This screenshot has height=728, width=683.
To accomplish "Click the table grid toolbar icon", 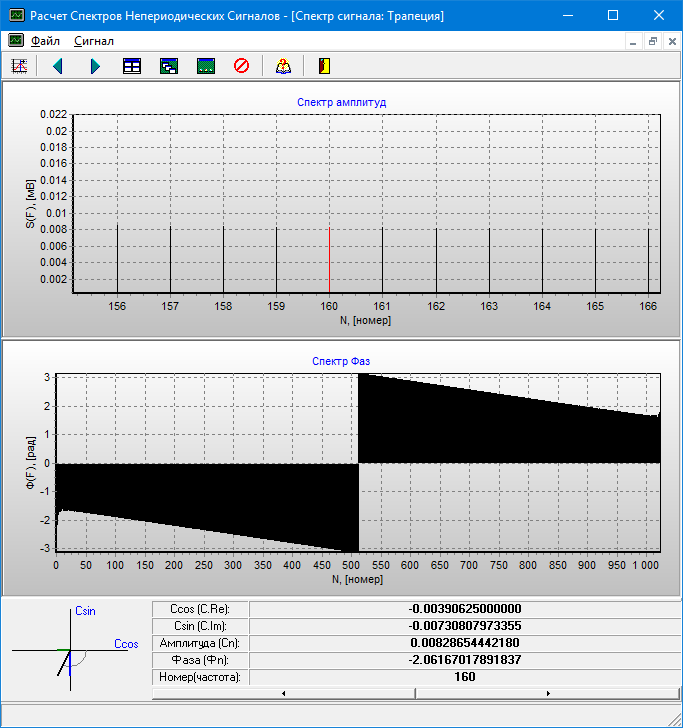I will (131, 66).
